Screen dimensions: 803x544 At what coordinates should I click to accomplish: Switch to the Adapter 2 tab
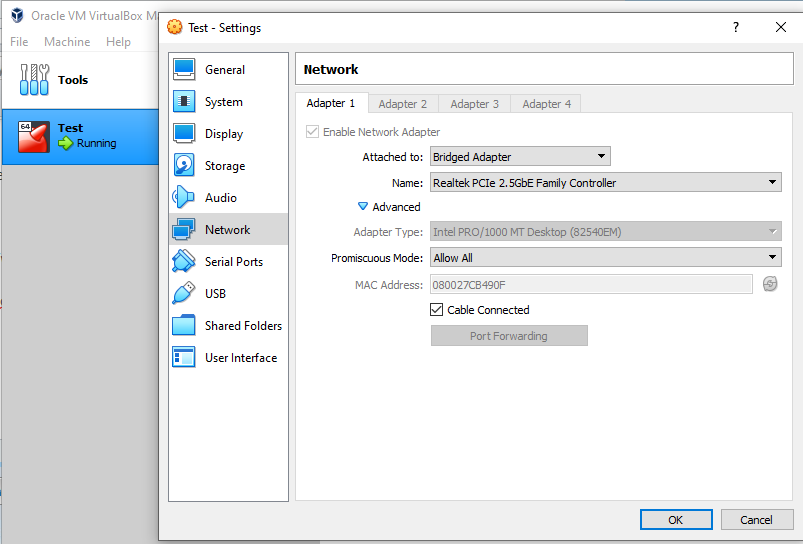[x=403, y=104]
